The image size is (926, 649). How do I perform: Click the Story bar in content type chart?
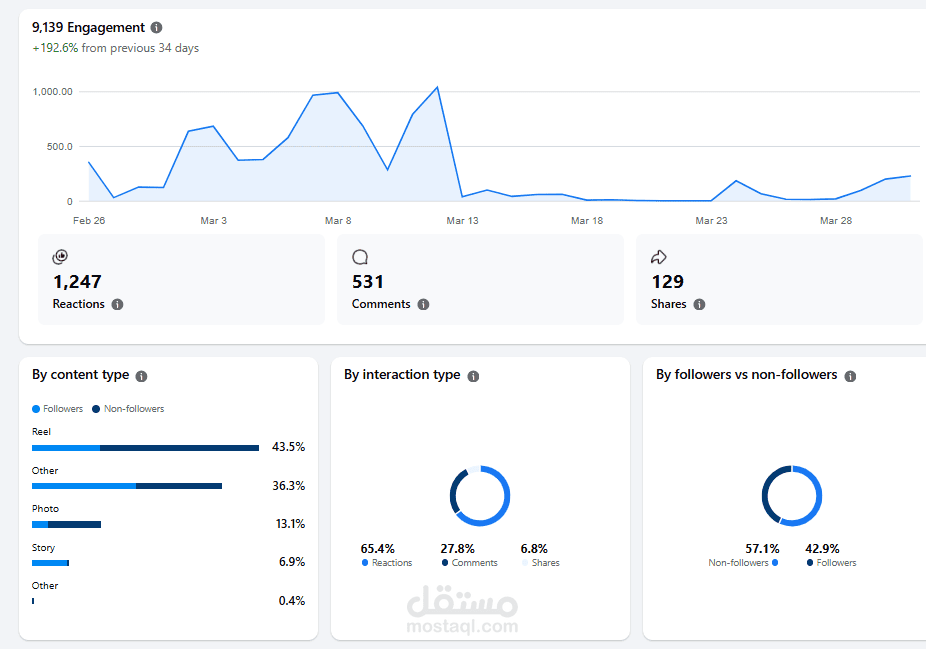tap(50, 563)
